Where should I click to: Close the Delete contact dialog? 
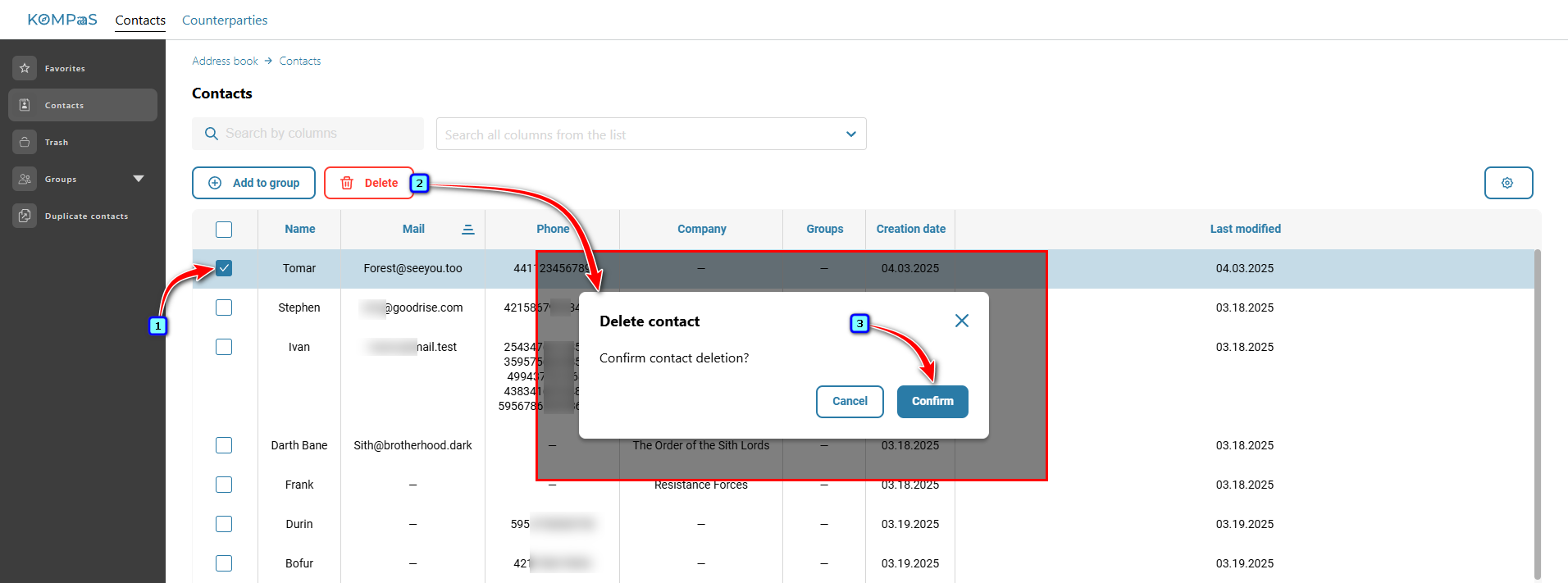pos(962,321)
